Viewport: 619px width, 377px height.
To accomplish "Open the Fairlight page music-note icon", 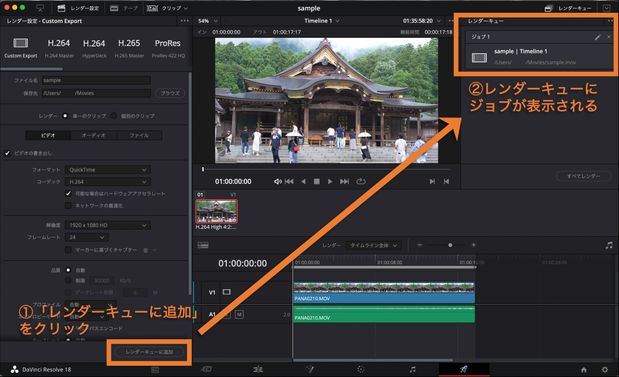I will tap(413, 369).
